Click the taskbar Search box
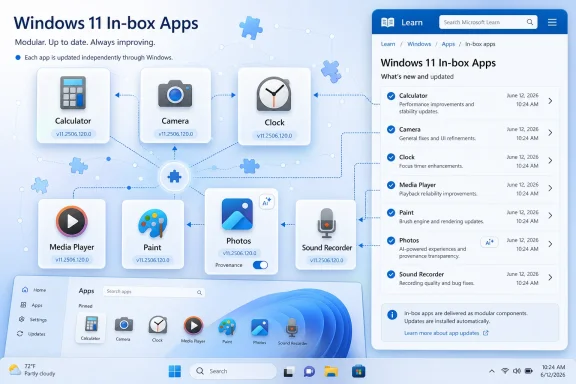Image resolution: width=576 pixels, height=384 pixels. coord(233,371)
